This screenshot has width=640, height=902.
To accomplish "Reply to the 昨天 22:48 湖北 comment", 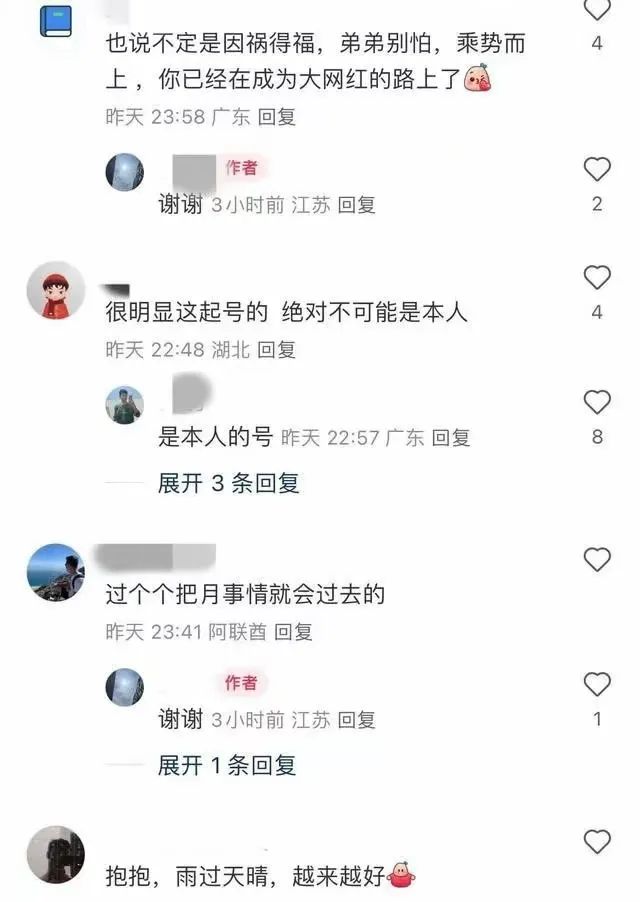I will coord(277,349).
